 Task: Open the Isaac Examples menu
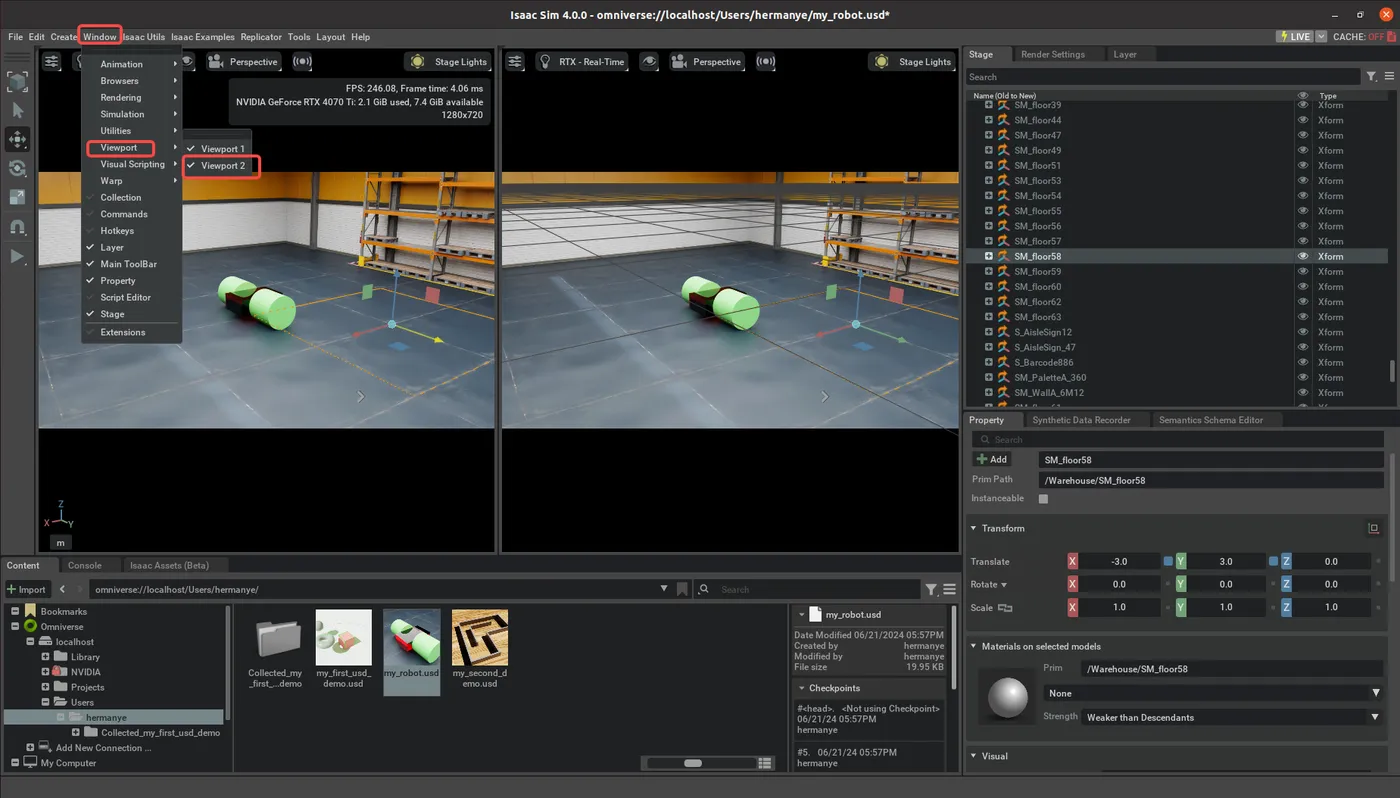[x=203, y=37]
